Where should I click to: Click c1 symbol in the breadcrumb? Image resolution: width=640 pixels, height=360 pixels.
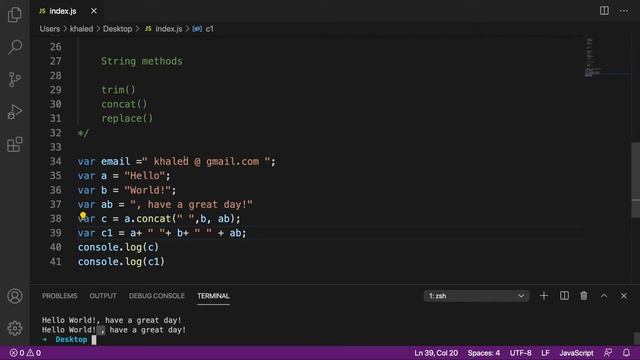tap(209, 29)
